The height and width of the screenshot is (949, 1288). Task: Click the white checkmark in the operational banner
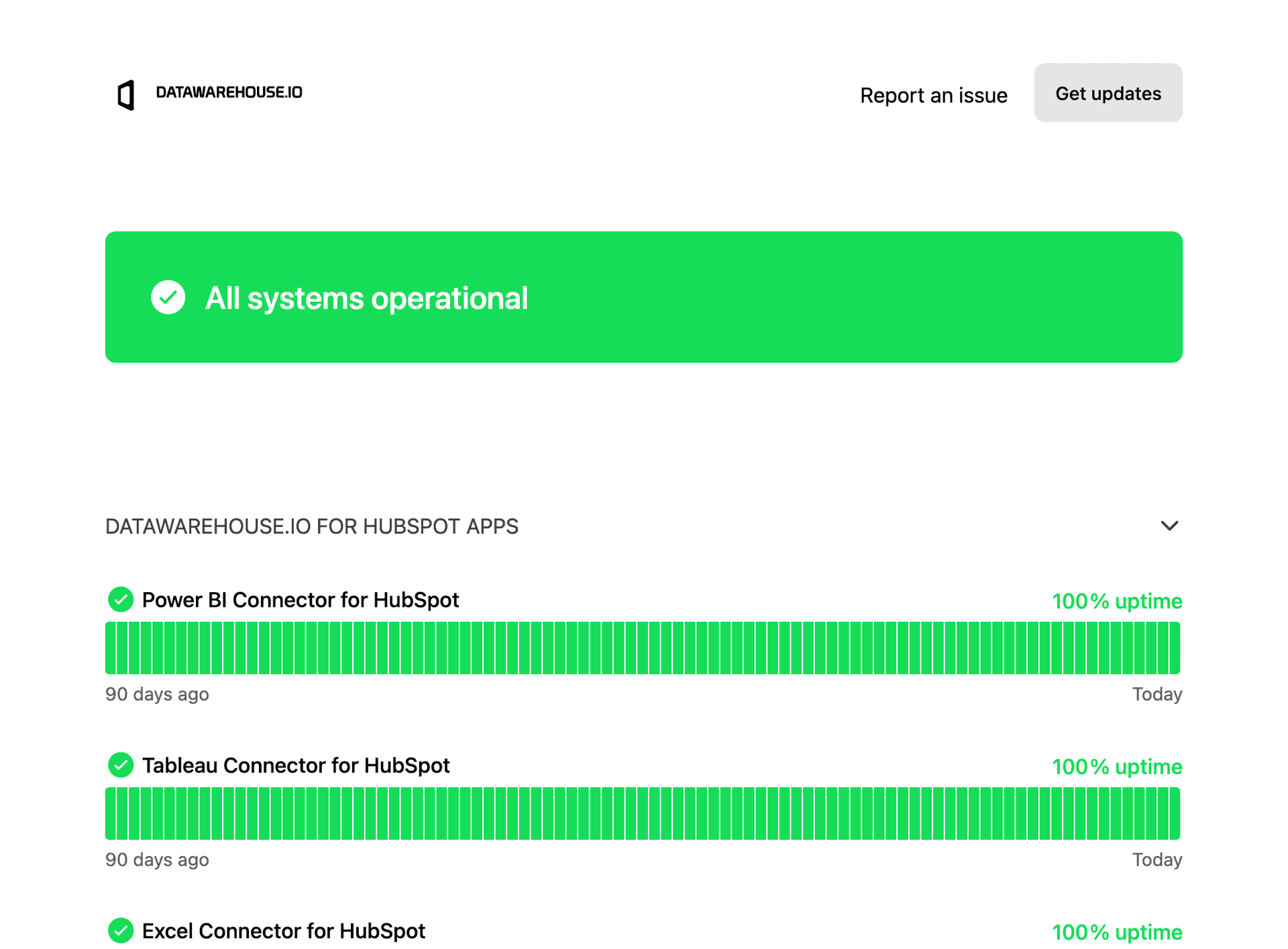[168, 297]
